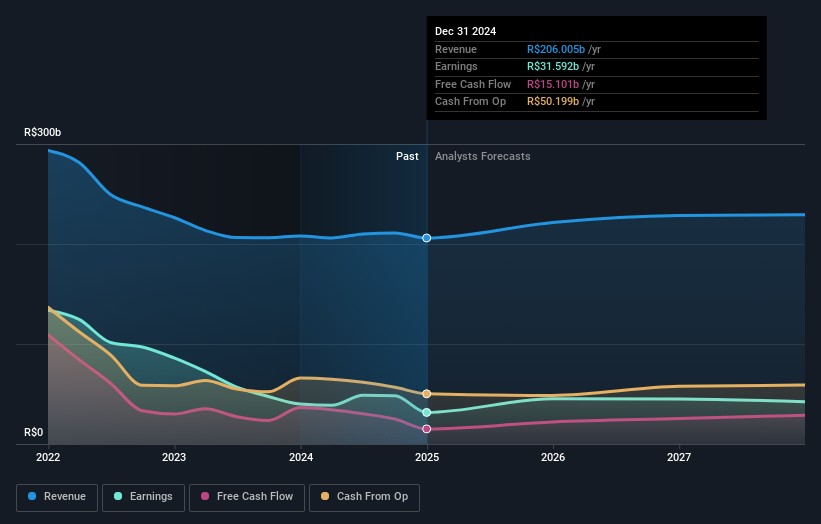This screenshot has height=524, width=821.
Task: Click the R$0 y-axis label
Action: [x=34, y=433]
